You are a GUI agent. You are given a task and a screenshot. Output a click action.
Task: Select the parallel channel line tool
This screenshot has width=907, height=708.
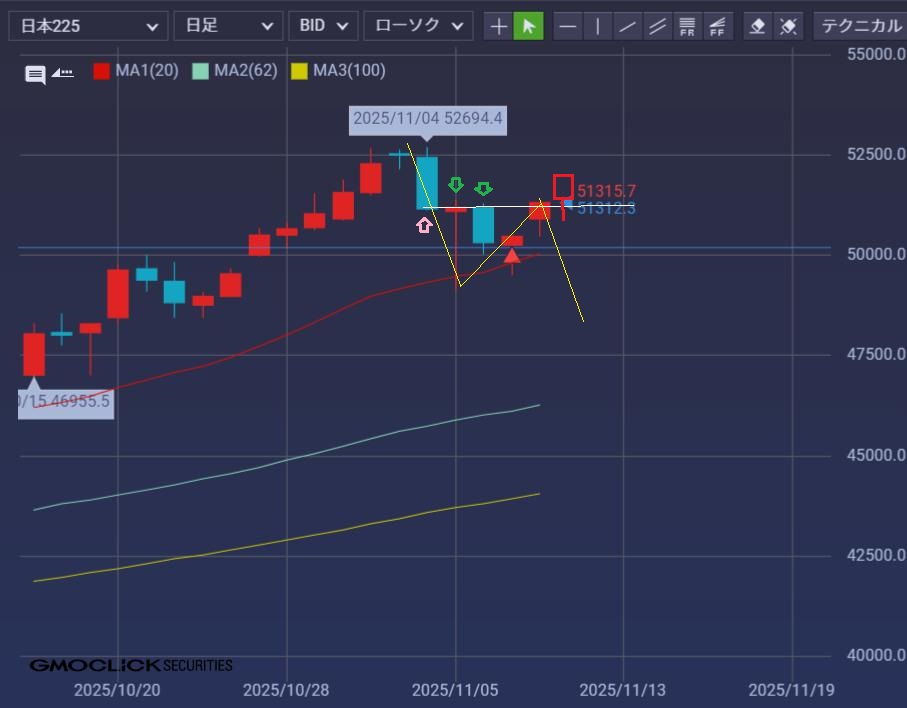point(657,26)
